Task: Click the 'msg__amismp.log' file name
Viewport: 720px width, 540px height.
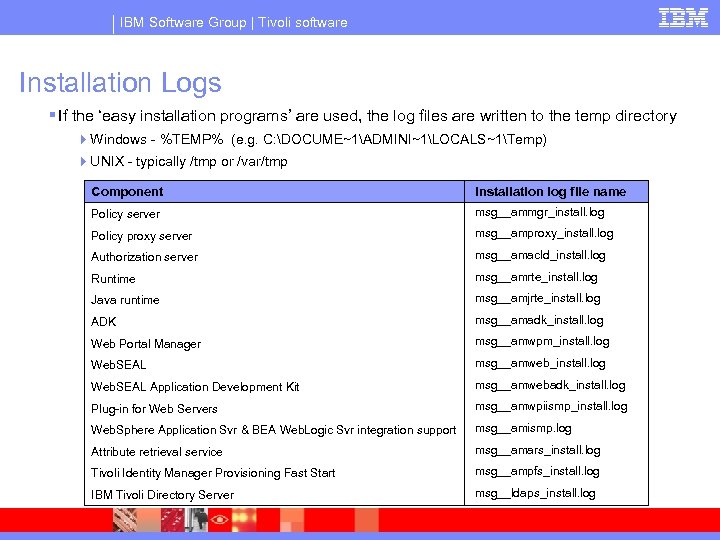Action: (x=523, y=428)
